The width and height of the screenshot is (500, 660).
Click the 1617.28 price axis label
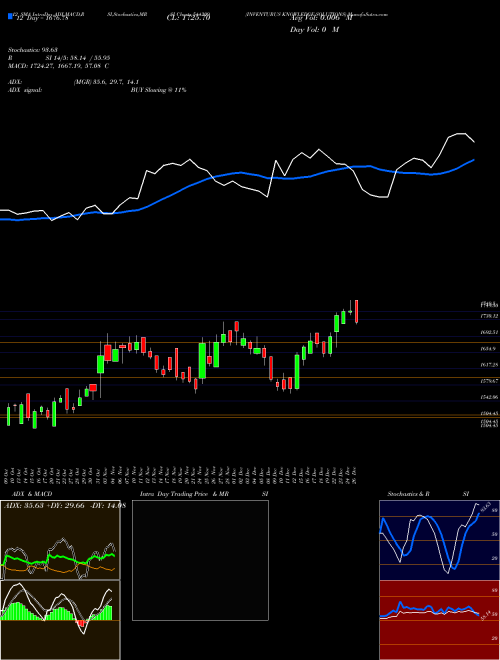pos(489,365)
